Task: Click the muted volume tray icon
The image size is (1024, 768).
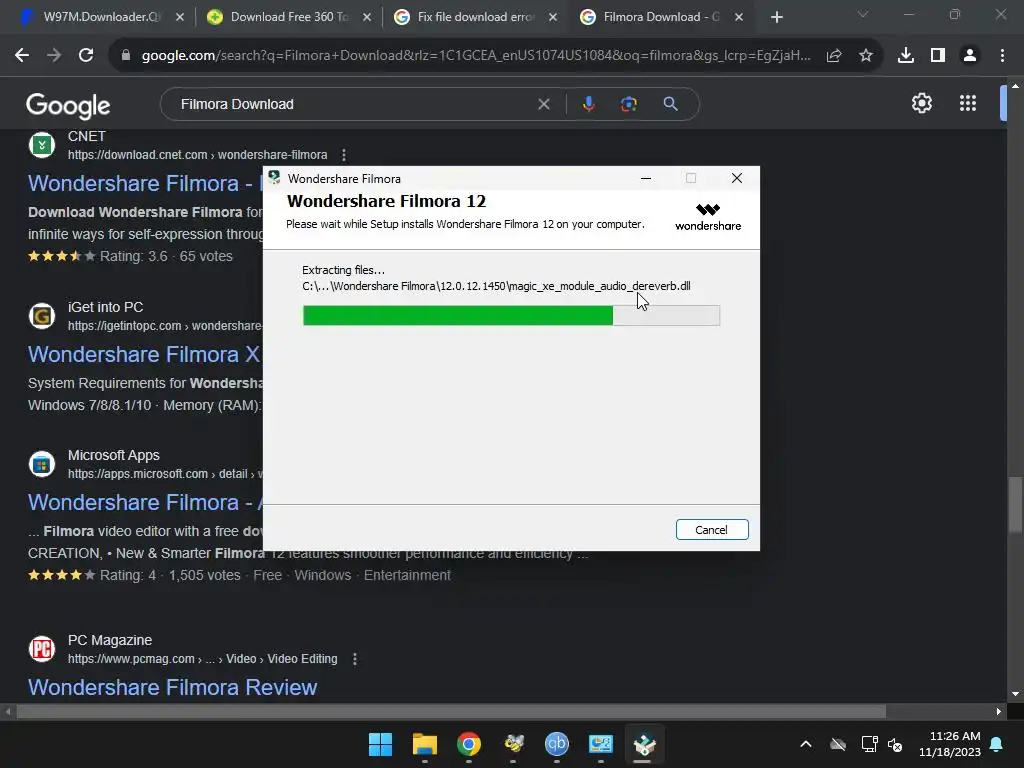Action: (895, 744)
